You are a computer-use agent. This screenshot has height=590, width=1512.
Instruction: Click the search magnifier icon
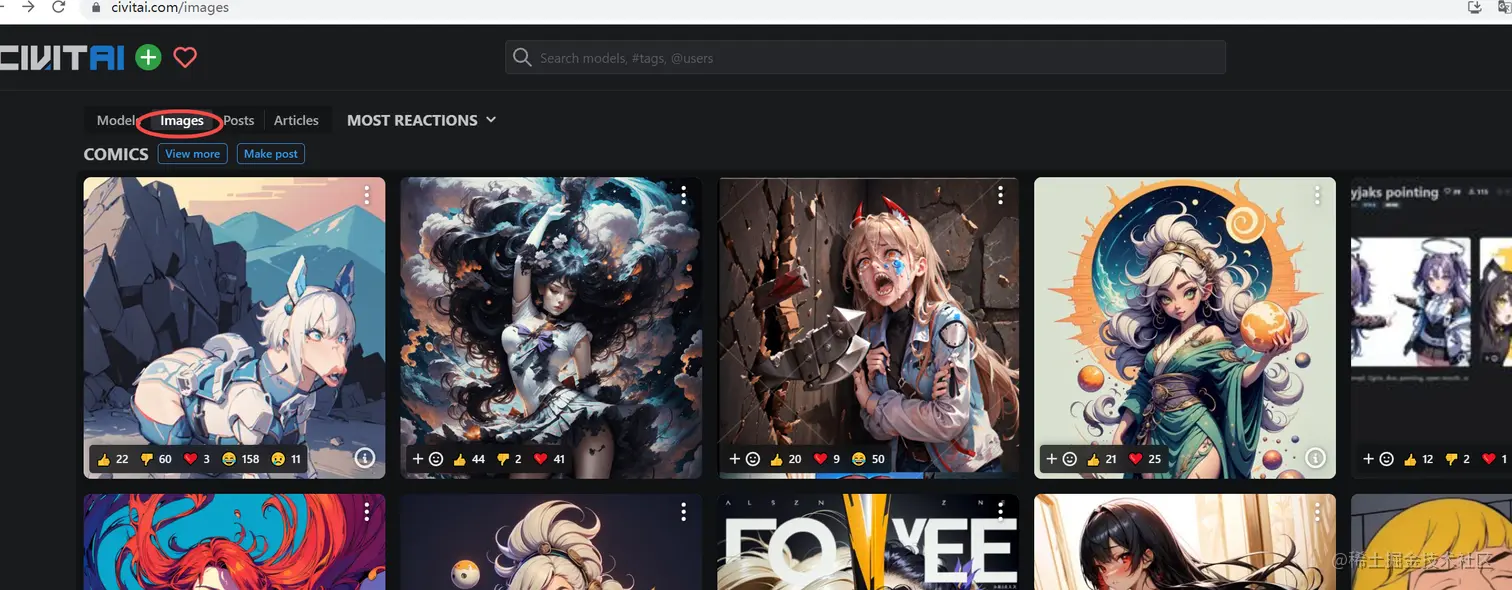(522, 58)
